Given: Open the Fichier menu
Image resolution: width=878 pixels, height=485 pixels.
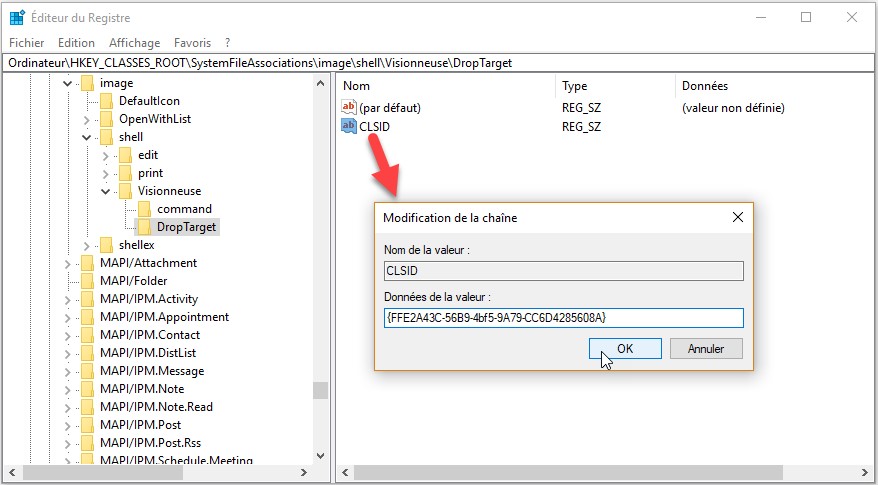Looking at the screenshot, I should [27, 43].
